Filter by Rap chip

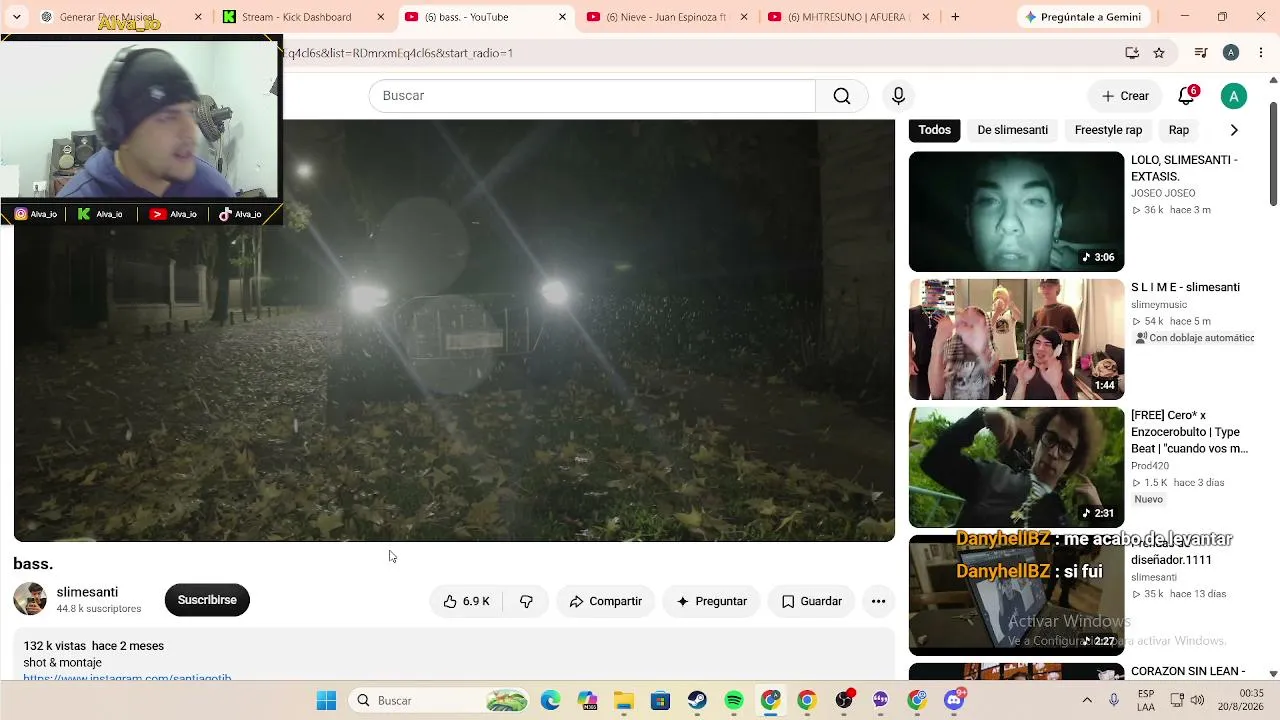coord(1179,130)
